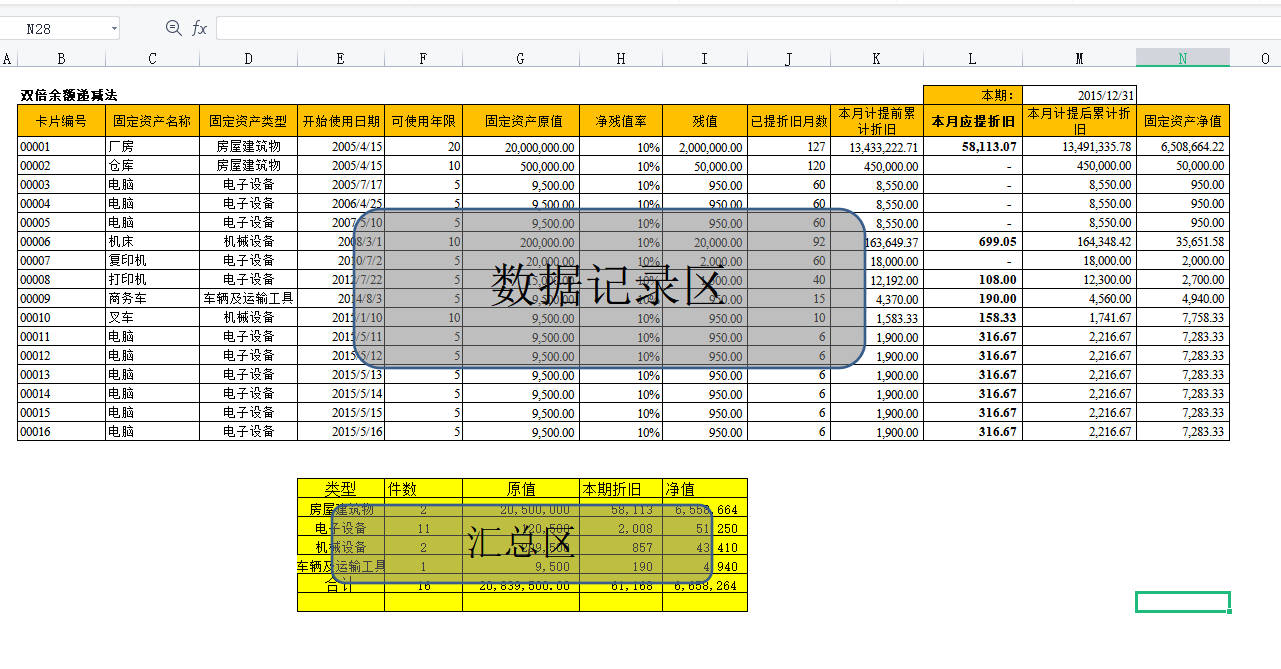Open the Name Box dropdown arrow
The height and width of the screenshot is (669, 1281).
[114, 29]
